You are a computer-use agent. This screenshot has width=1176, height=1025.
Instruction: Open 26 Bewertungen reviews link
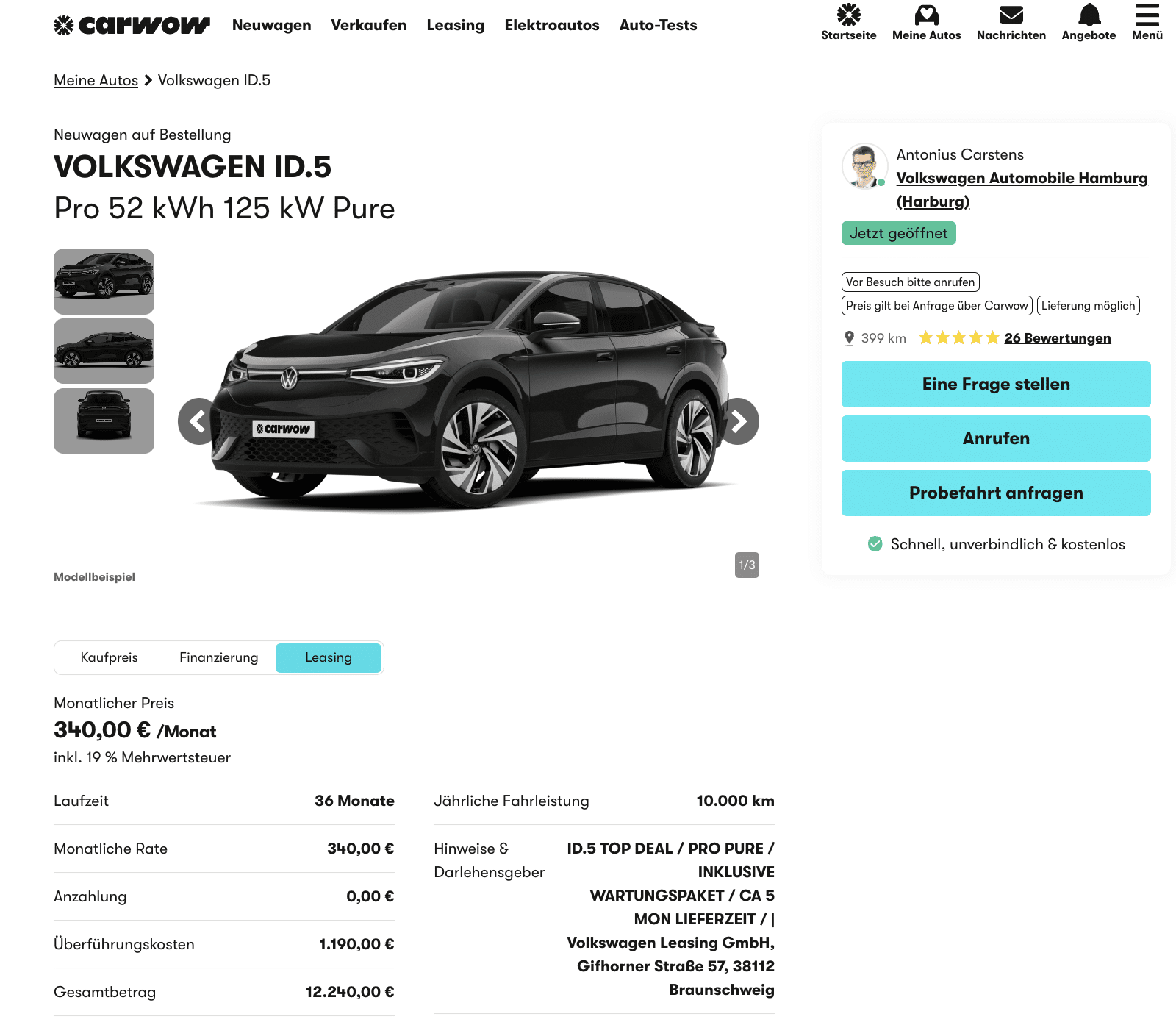pyautogui.click(x=1057, y=338)
